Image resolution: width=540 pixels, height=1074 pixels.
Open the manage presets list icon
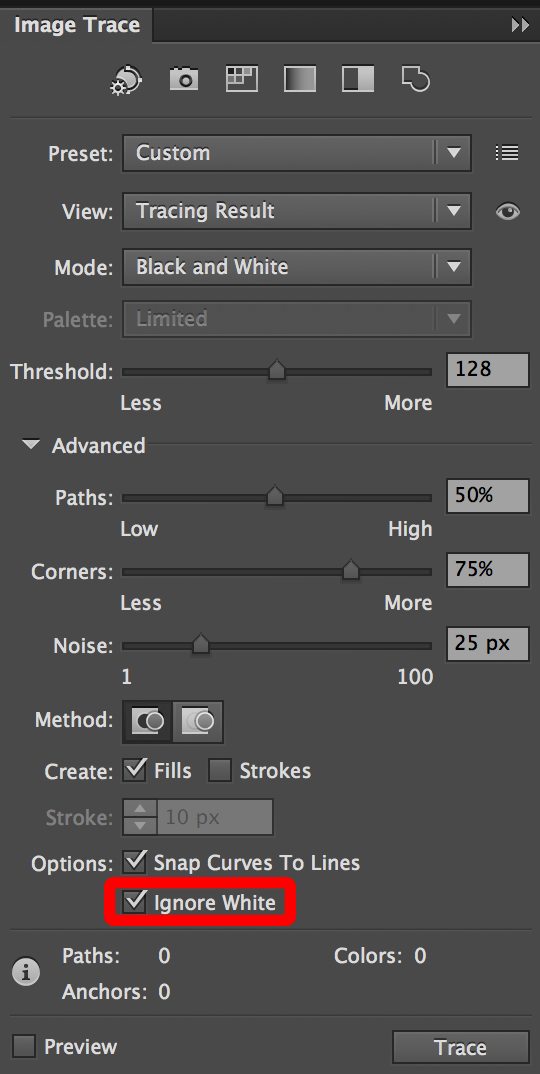point(507,153)
